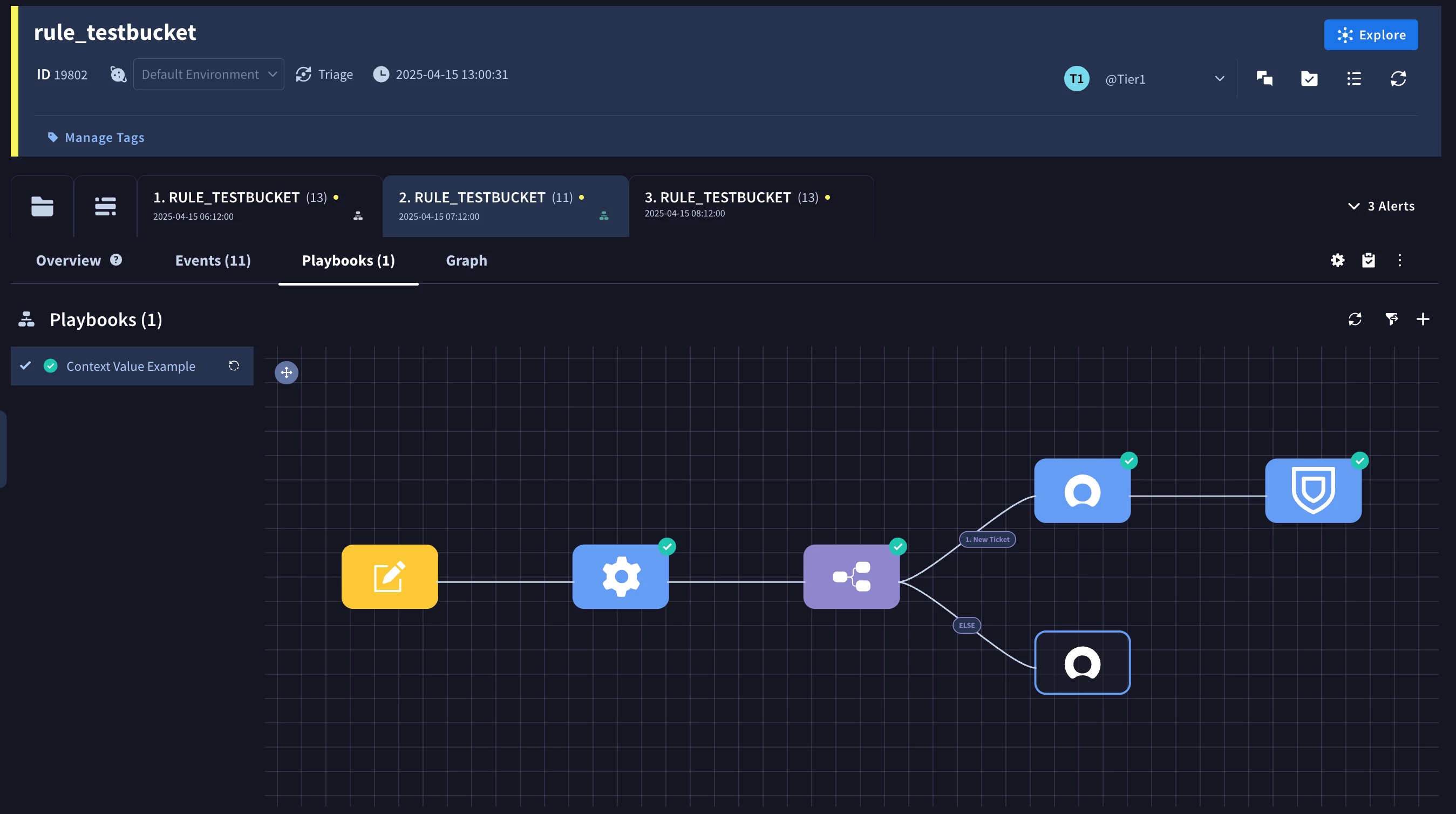Open the @Tier1 assignee dropdown
Image resolution: width=1456 pixels, height=814 pixels.
pos(1165,79)
